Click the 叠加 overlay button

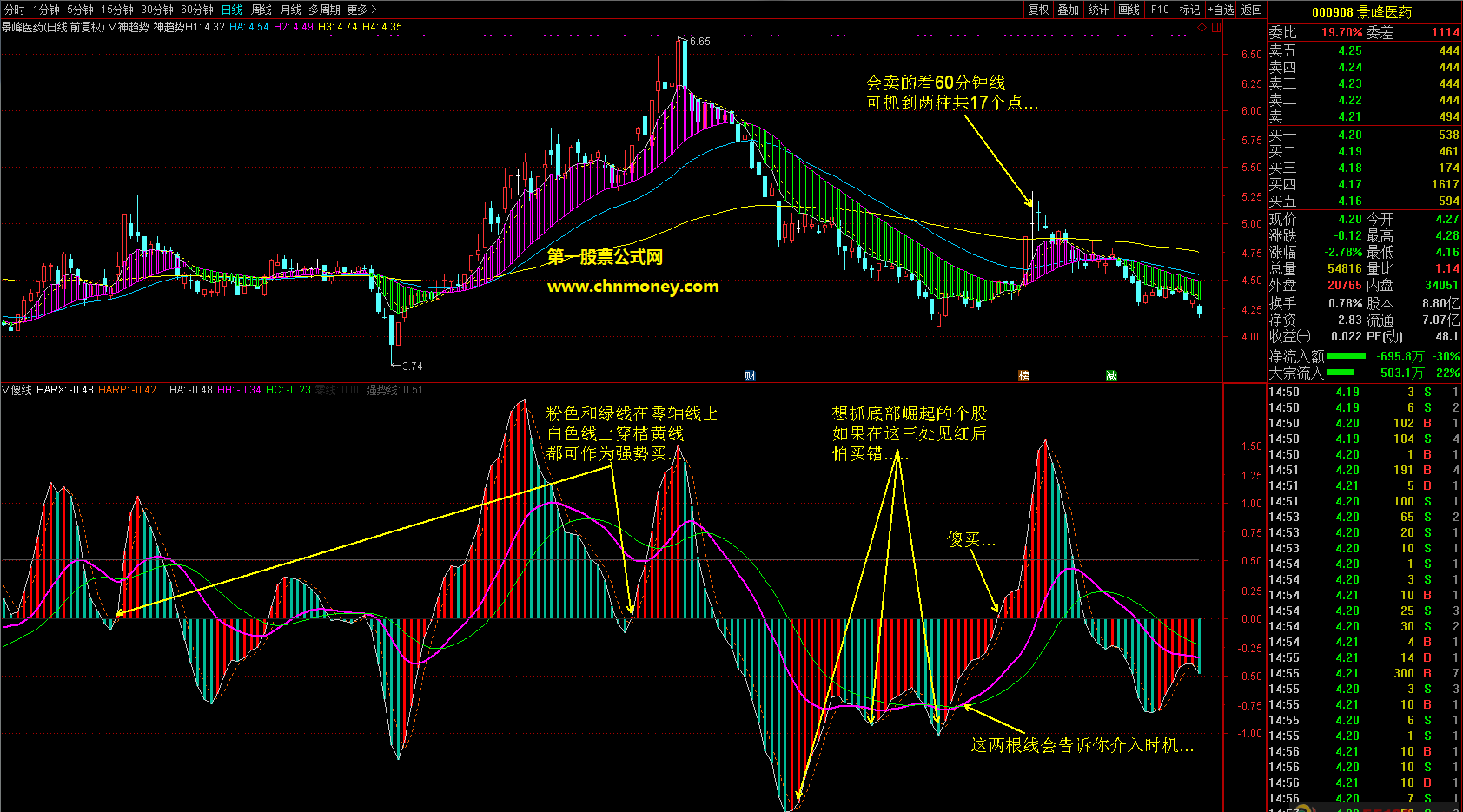[x=1069, y=10]
